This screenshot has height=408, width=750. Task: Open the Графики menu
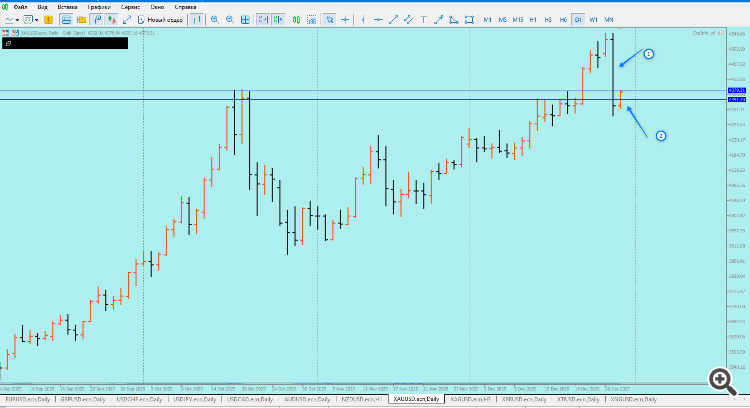(x=99, y=7)
